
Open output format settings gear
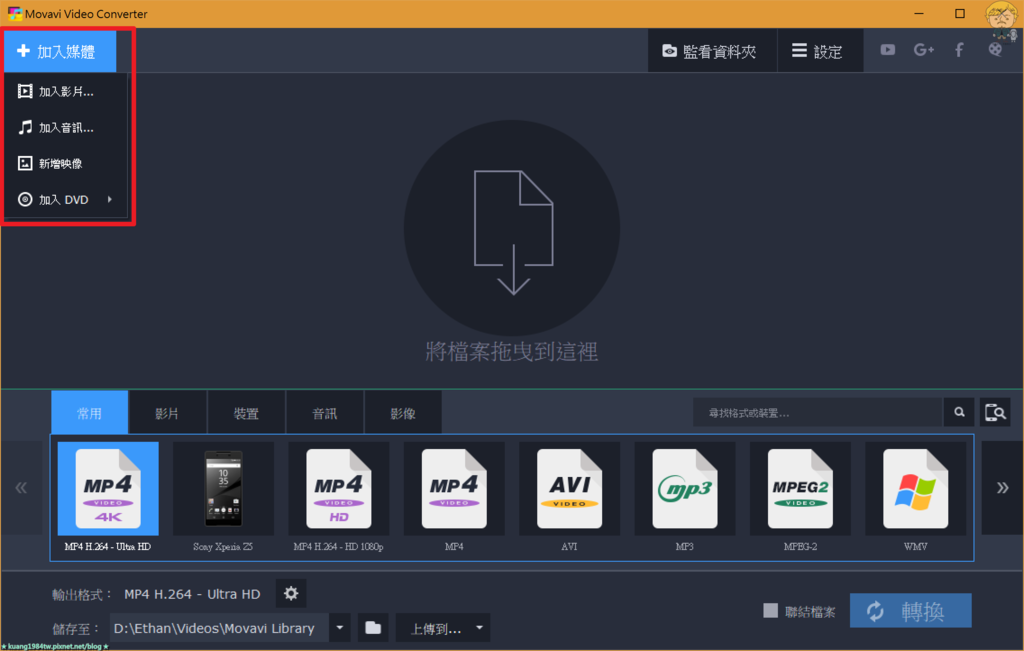291,594
